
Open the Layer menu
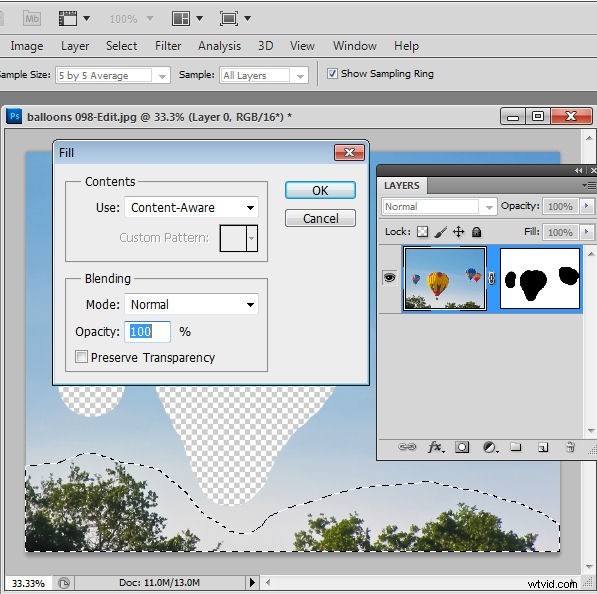point(75,46)
